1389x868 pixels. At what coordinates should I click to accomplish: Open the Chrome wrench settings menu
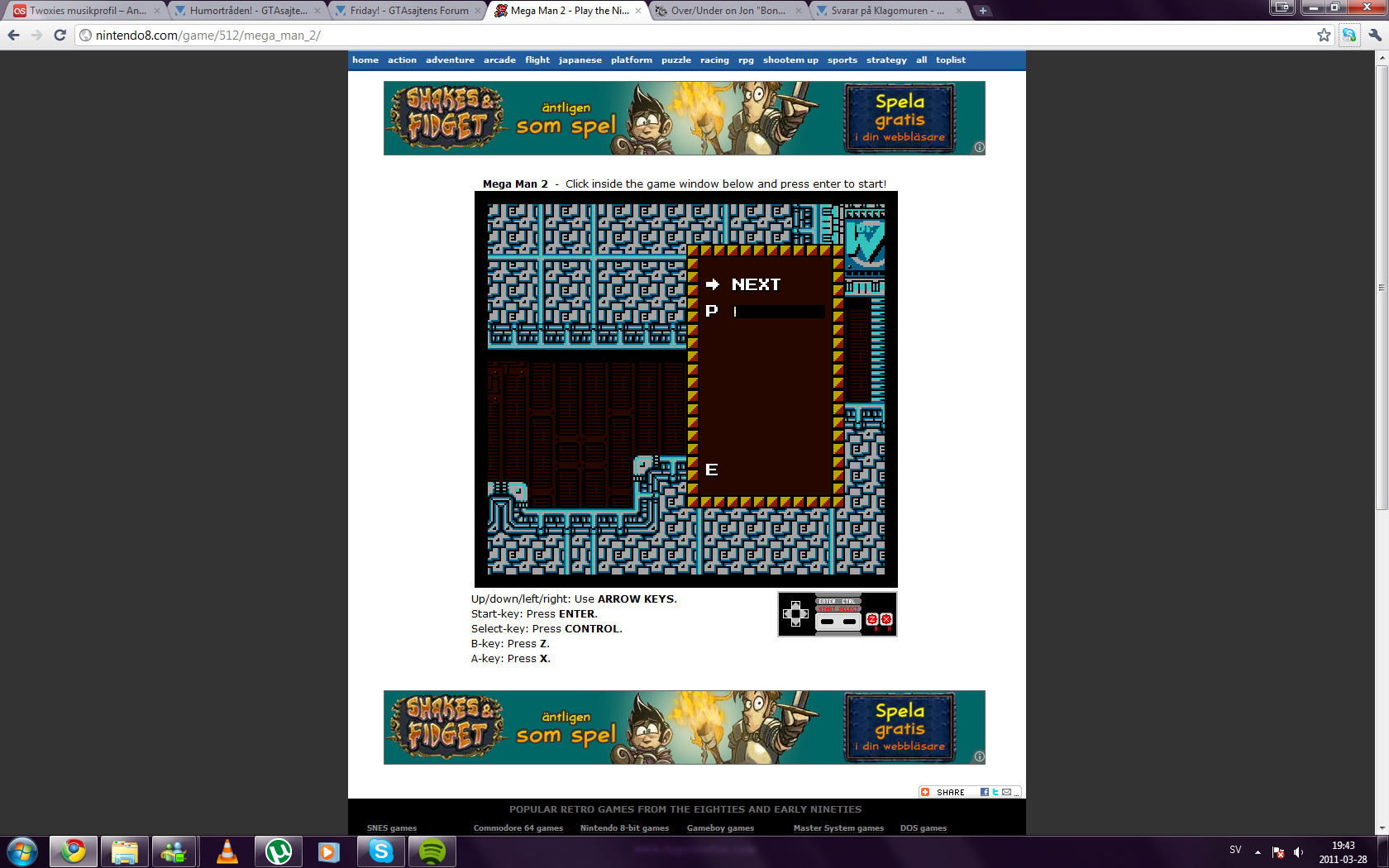pyautogui.click(x=1375, y=35)
